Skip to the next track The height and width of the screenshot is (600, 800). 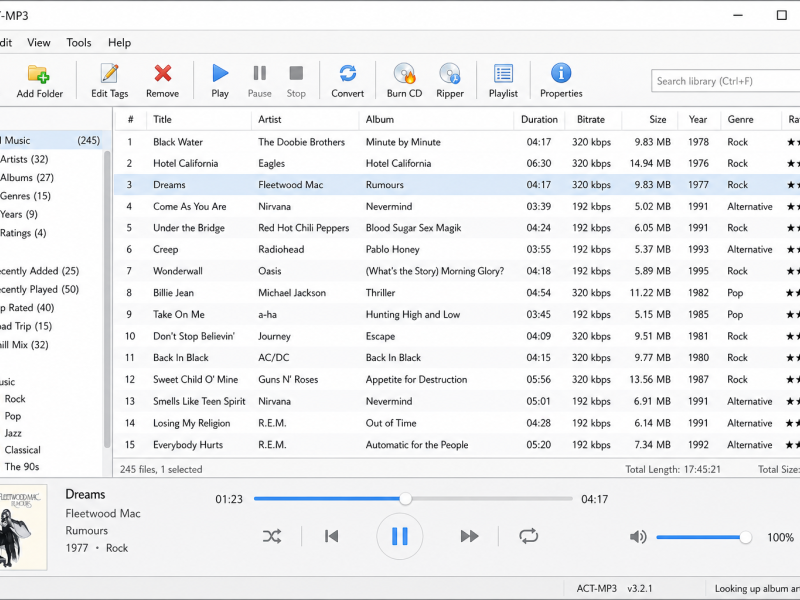469,536
